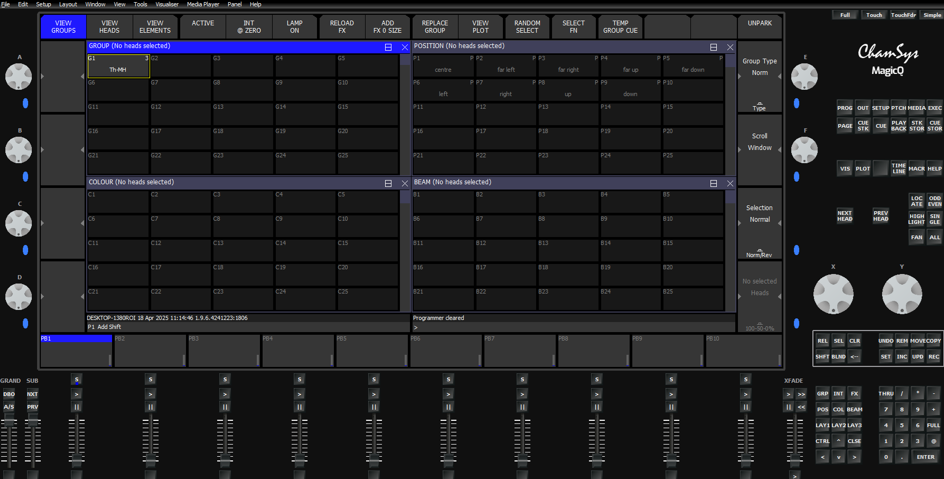The height and width of the screenshot is (479, 944).
Task: Collapse the GROUP window with its minimize icon
Action: [388, 47]
